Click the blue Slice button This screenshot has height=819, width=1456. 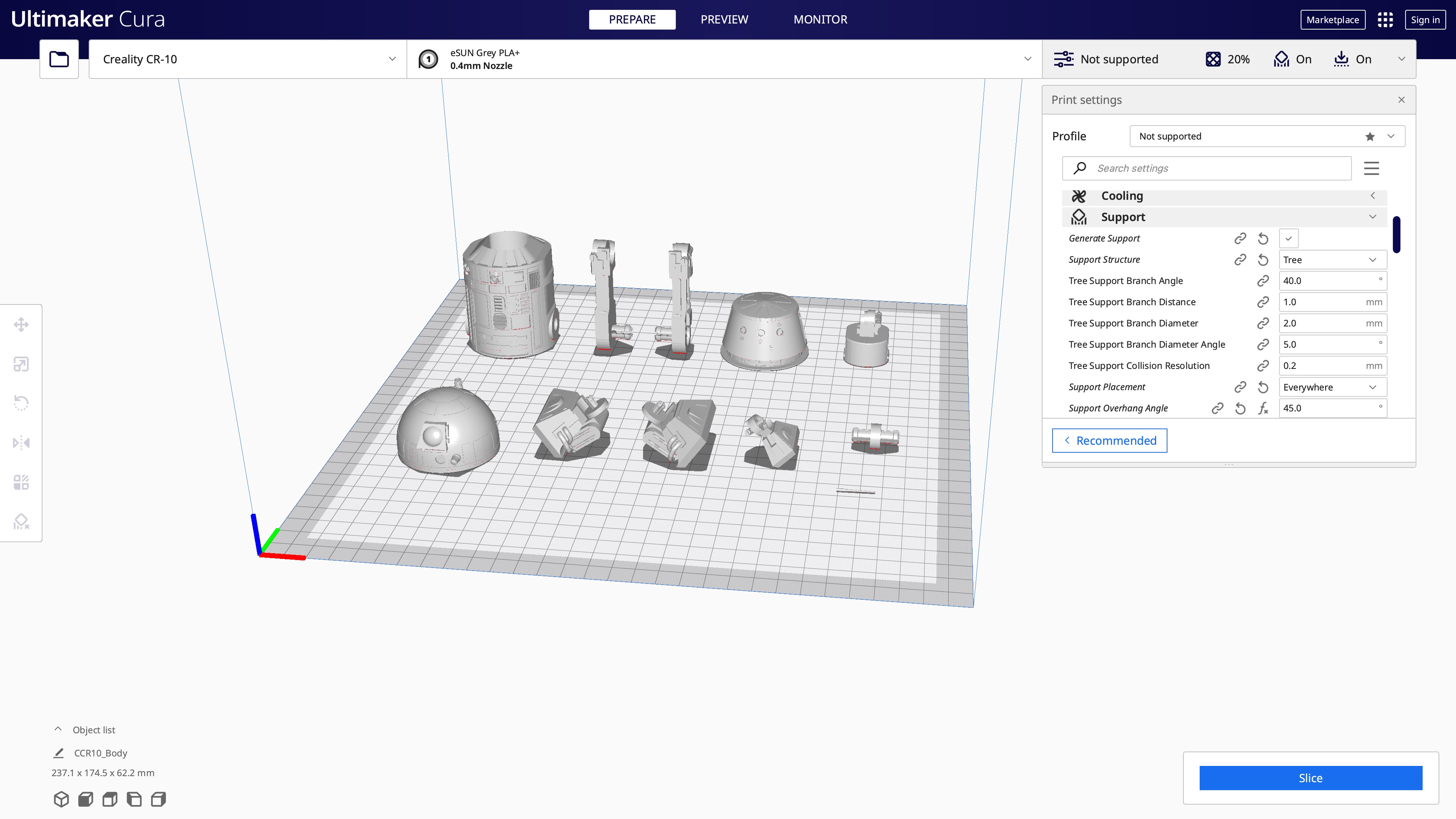click(x=1310, y=778)
